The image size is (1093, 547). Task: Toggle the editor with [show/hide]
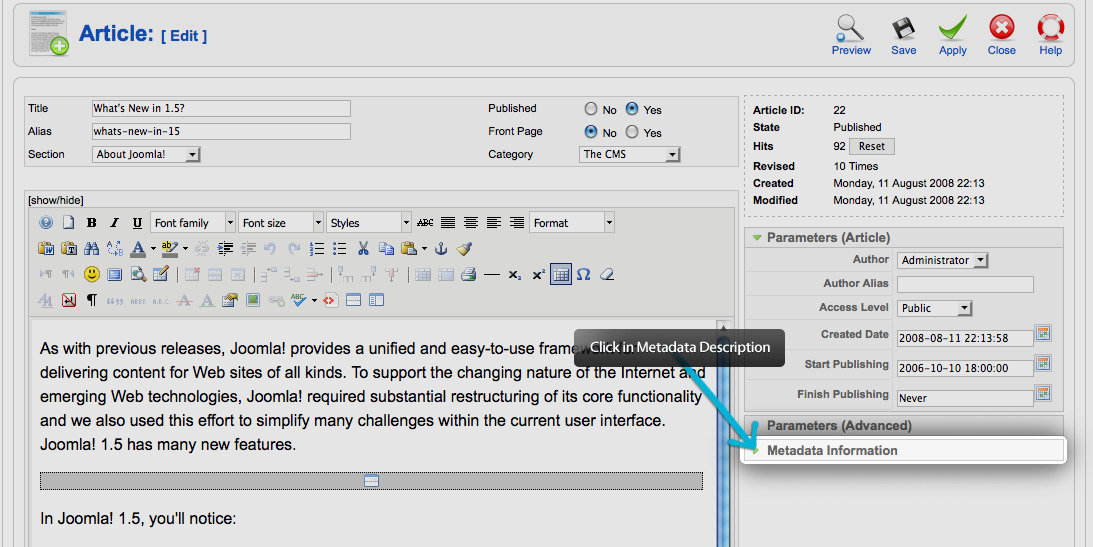56,201
